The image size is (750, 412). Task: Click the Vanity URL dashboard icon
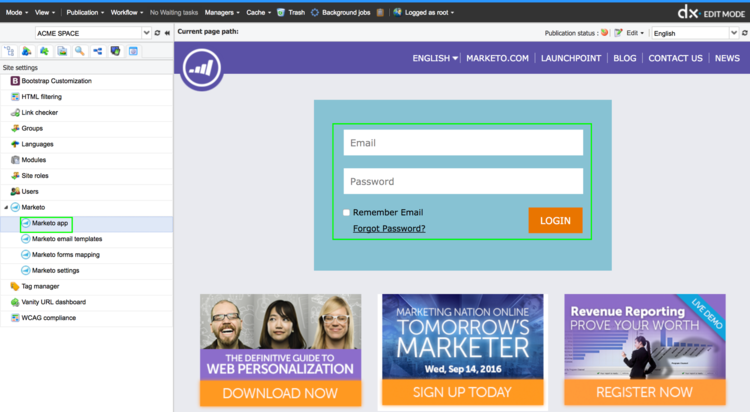[x=15, y=302]
